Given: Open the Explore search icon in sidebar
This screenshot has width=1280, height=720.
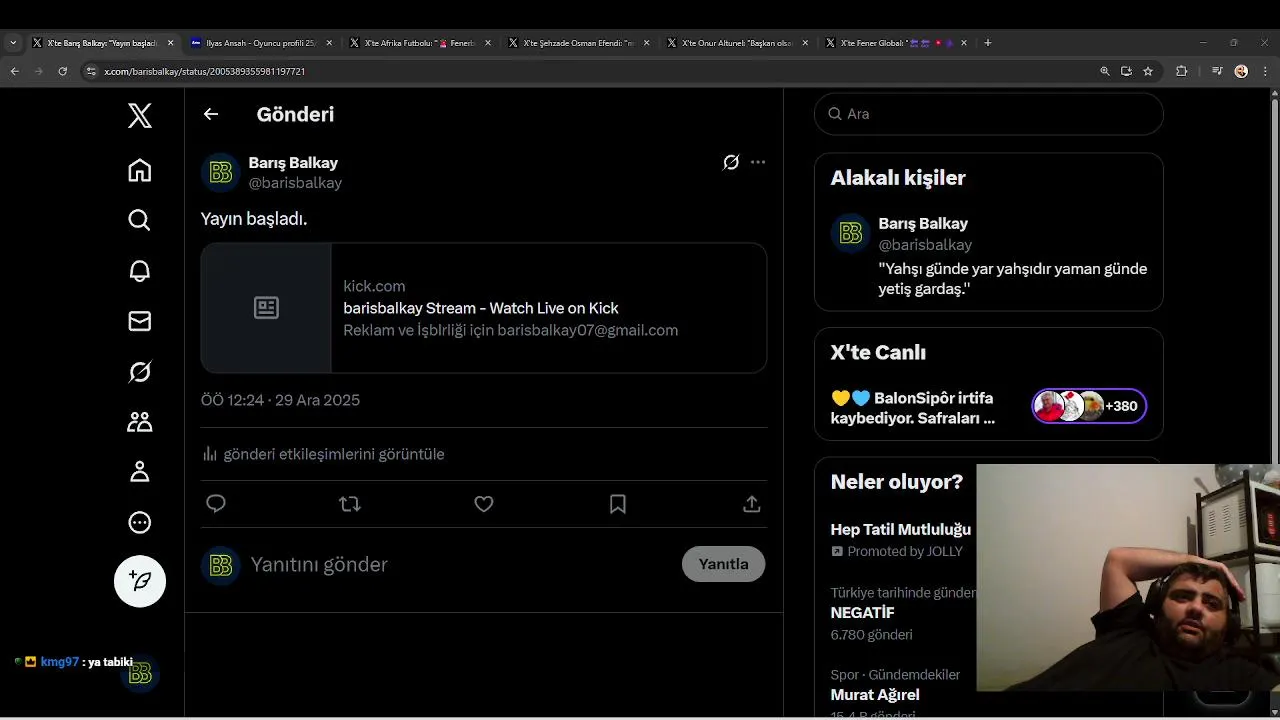Looking at the screenshot, I should (x=140, y=220).
